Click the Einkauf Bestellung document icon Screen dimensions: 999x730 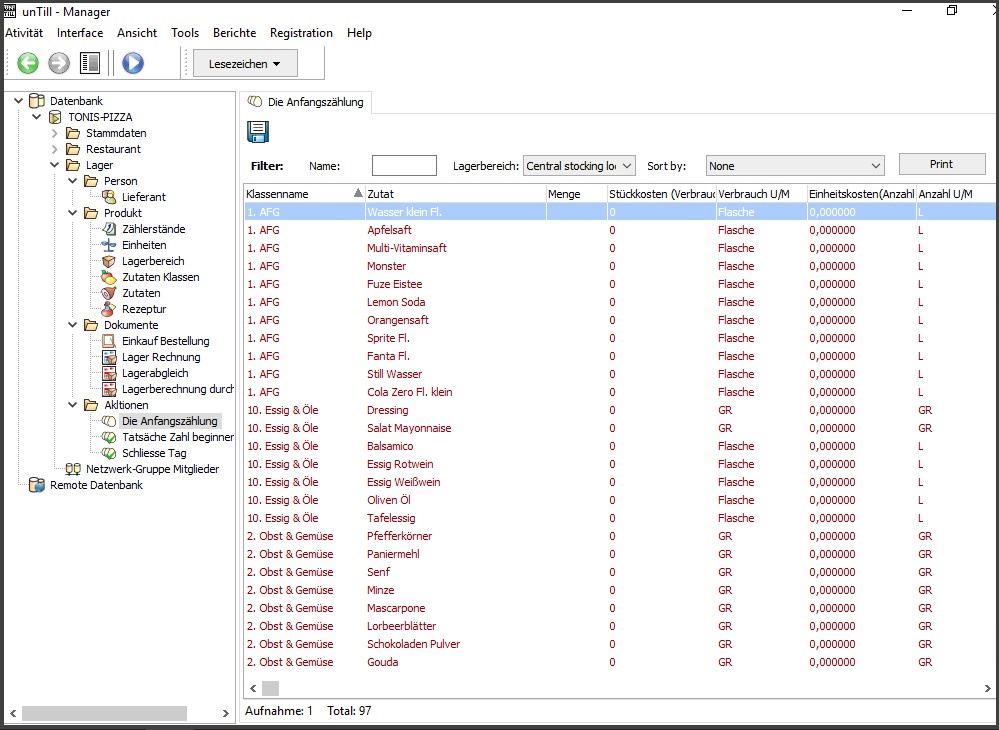click(110, 341)
